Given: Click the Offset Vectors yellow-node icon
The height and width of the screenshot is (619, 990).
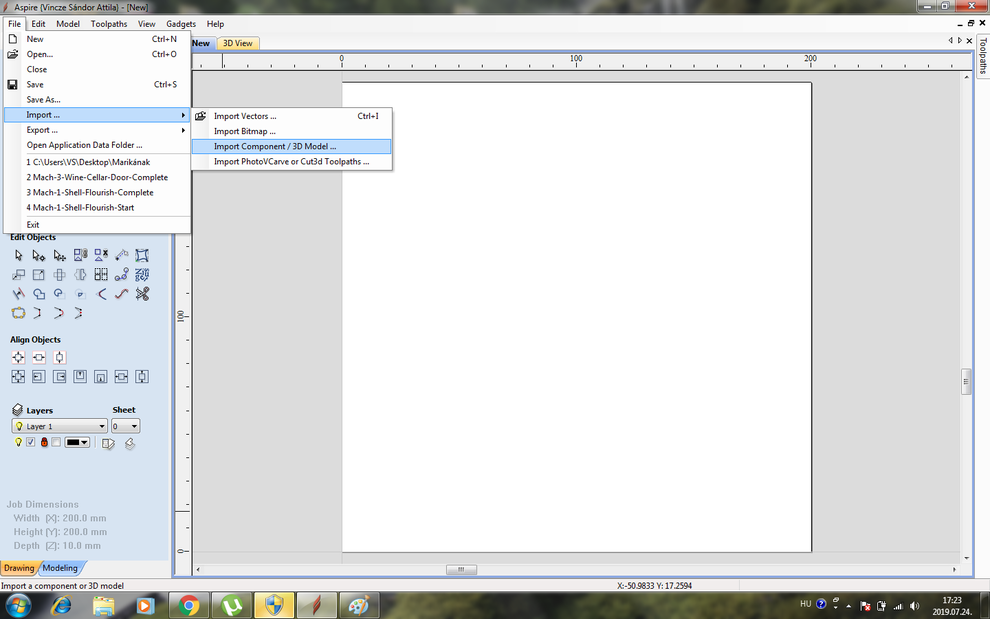Looking at the screenshot, I should (18, 313).
